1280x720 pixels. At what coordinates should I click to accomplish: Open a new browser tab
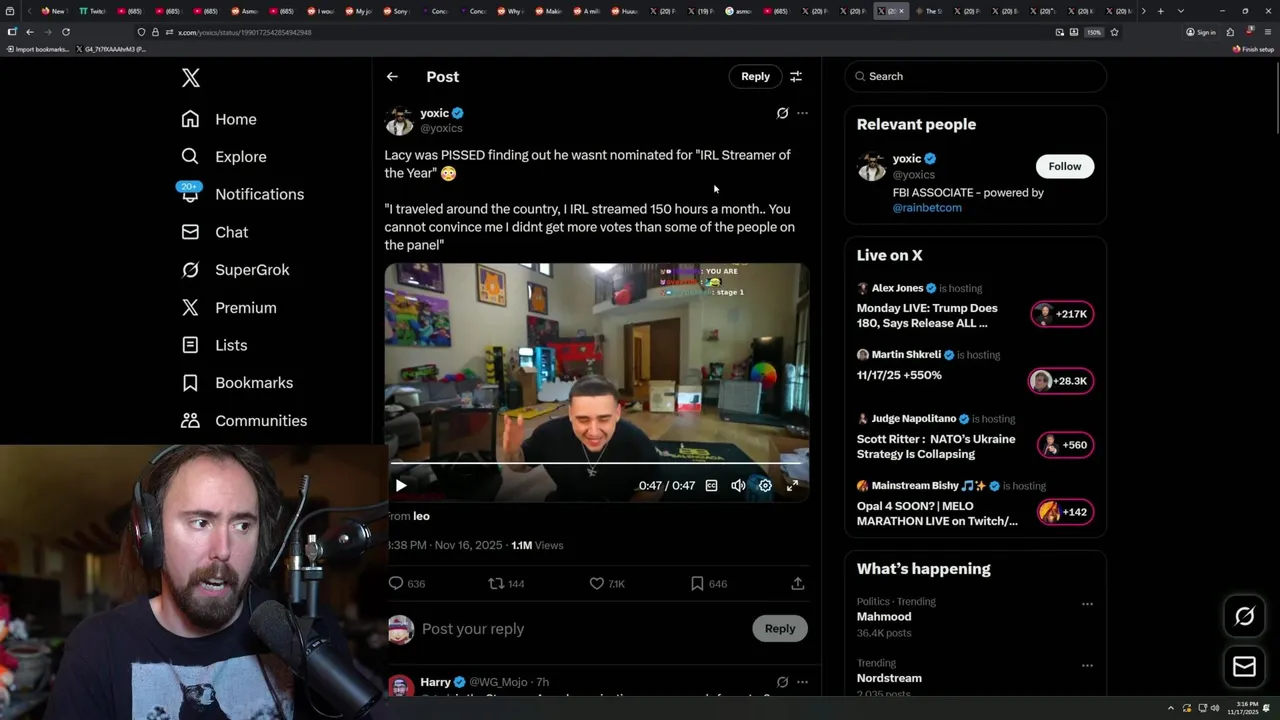click(x=1160, y=11)
